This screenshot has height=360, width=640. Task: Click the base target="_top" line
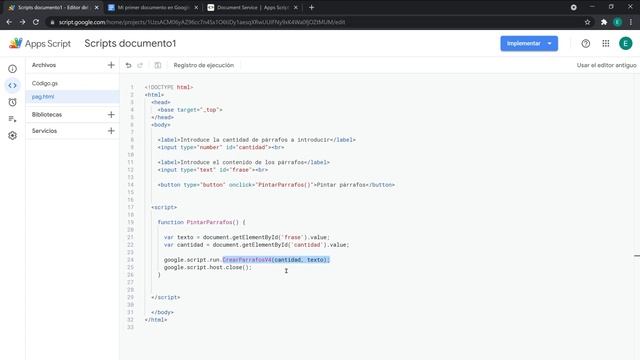coord(190,110)
